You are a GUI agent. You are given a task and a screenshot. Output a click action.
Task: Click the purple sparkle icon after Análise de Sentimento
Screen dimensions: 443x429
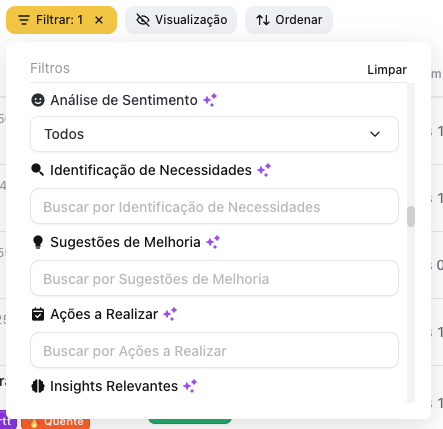(210, 100)
